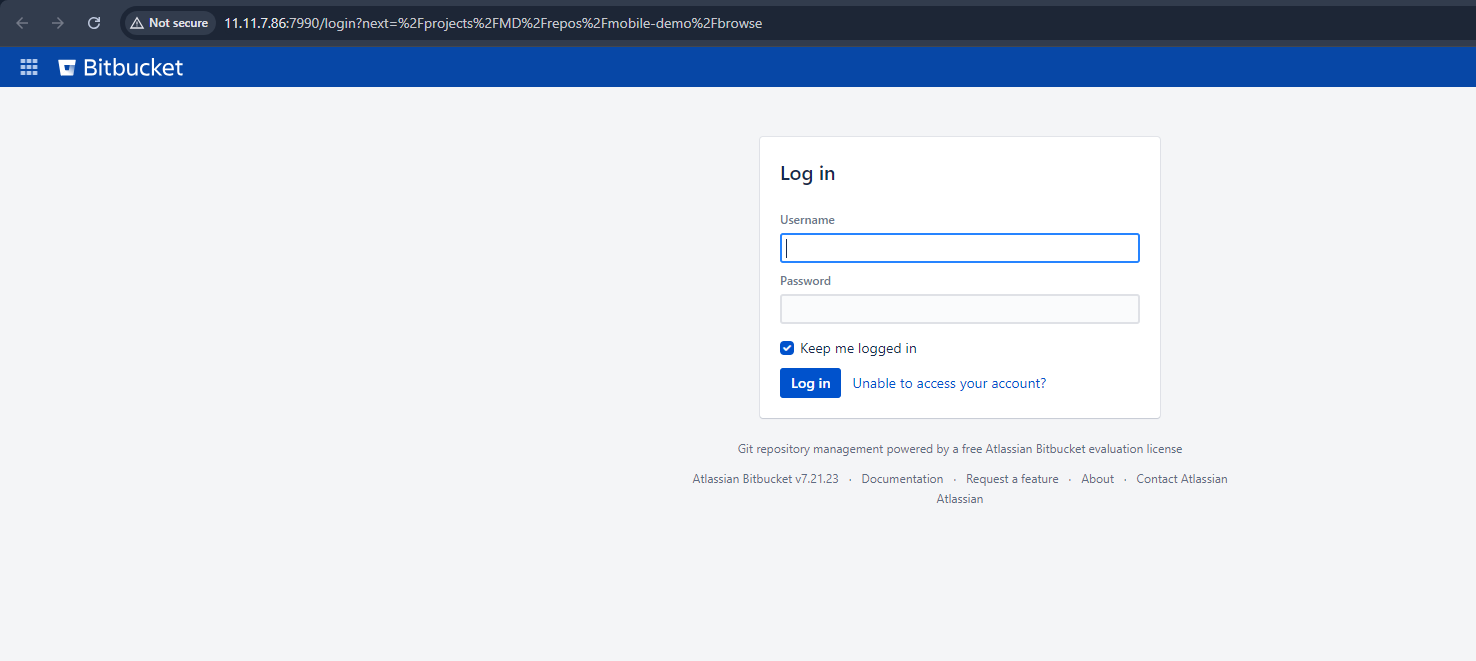This screenshot has height=661, width=1476.
Task: Click the Username label
Action: click(807, 220)
